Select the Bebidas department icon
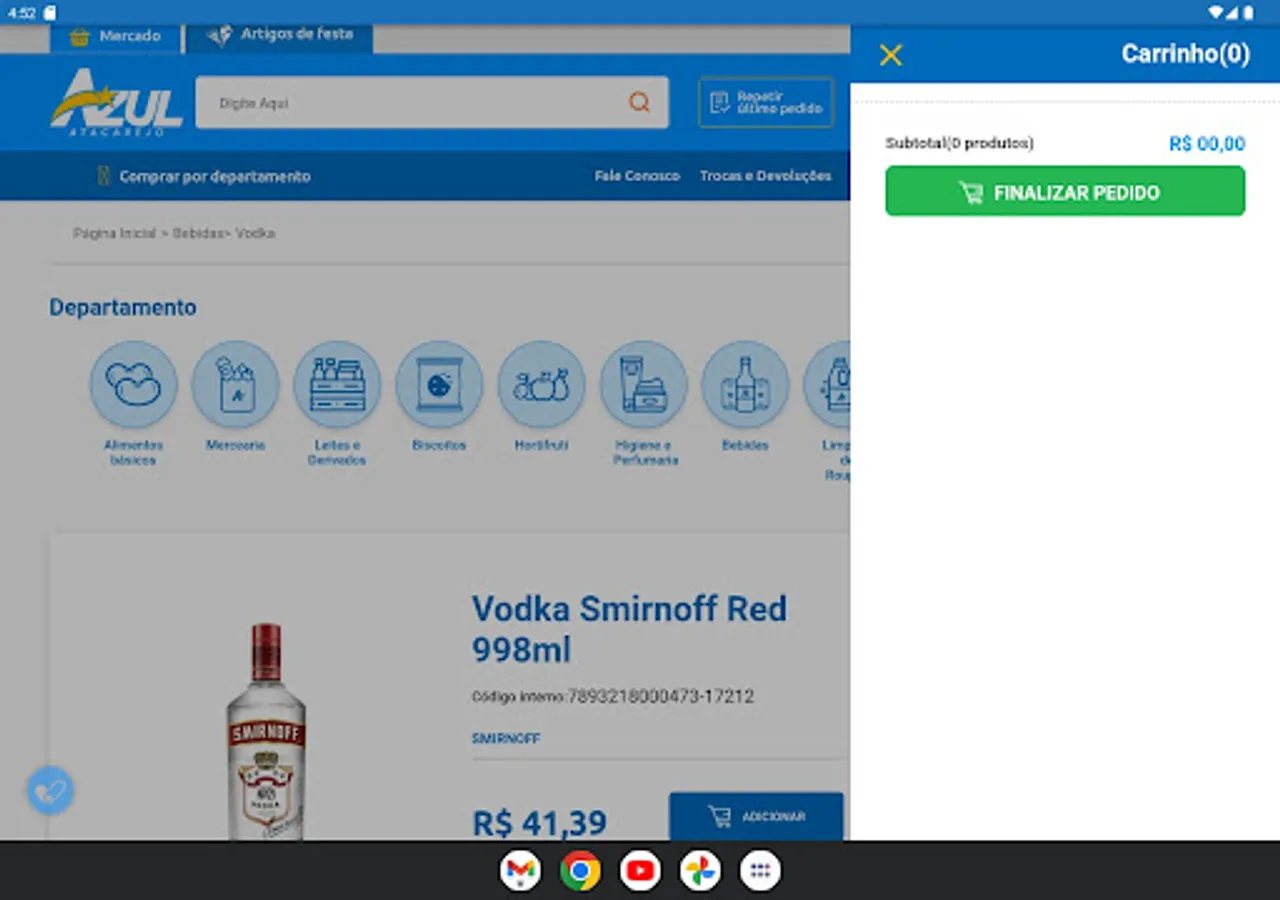This screenshot has width=1280, height=900. [745, 385]
